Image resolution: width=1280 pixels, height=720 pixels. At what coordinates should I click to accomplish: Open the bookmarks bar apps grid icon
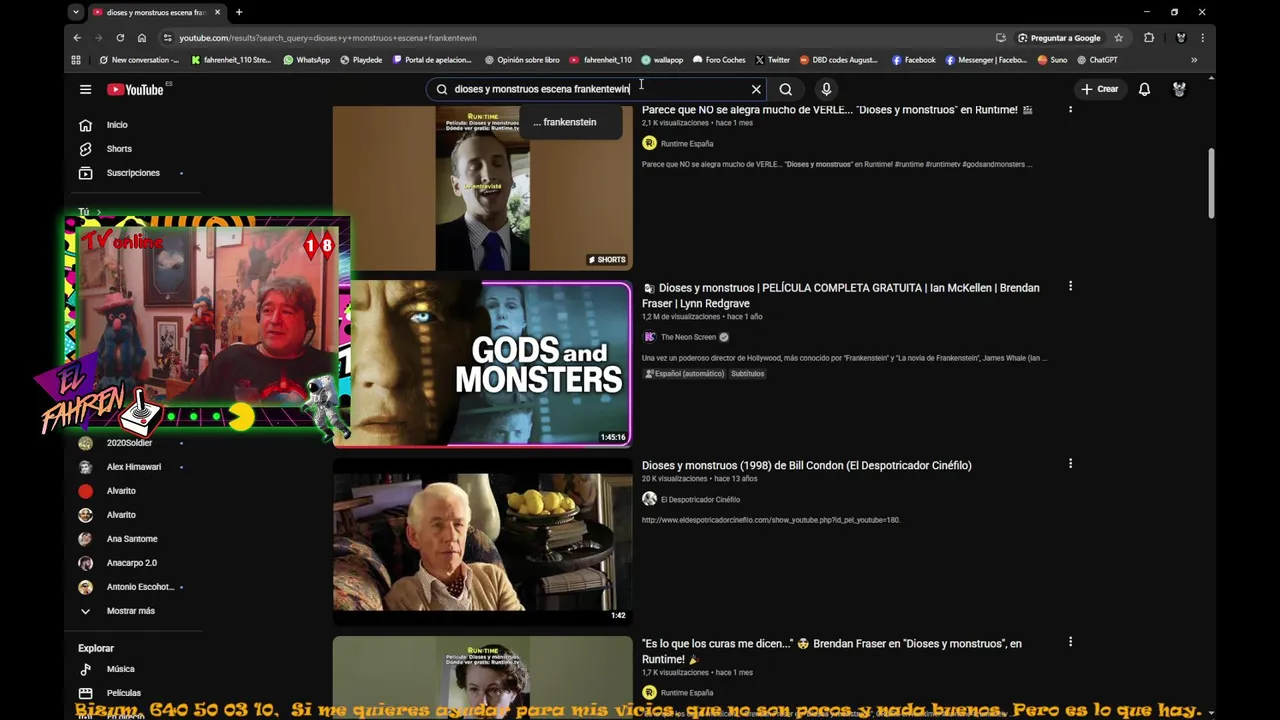pos(76,60)
